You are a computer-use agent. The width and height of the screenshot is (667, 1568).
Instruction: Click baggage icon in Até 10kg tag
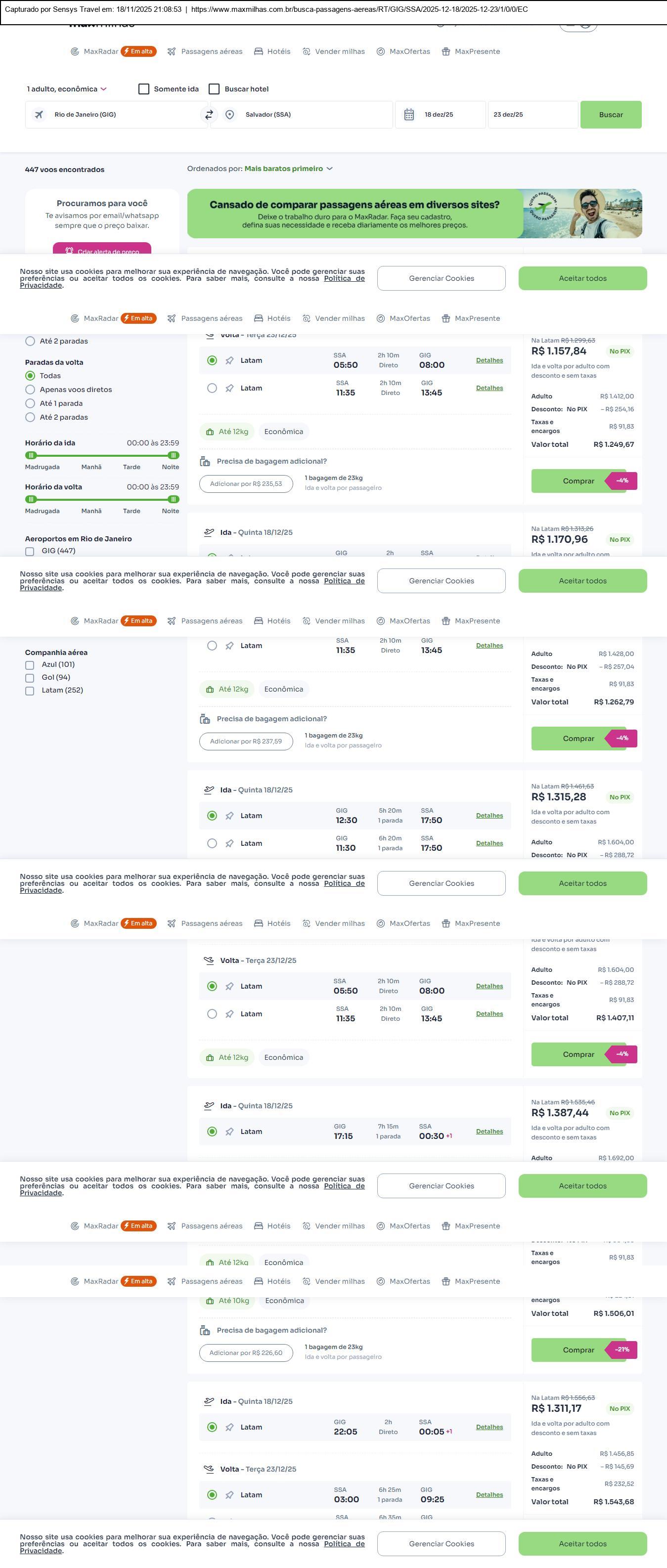pos(209,1301)
